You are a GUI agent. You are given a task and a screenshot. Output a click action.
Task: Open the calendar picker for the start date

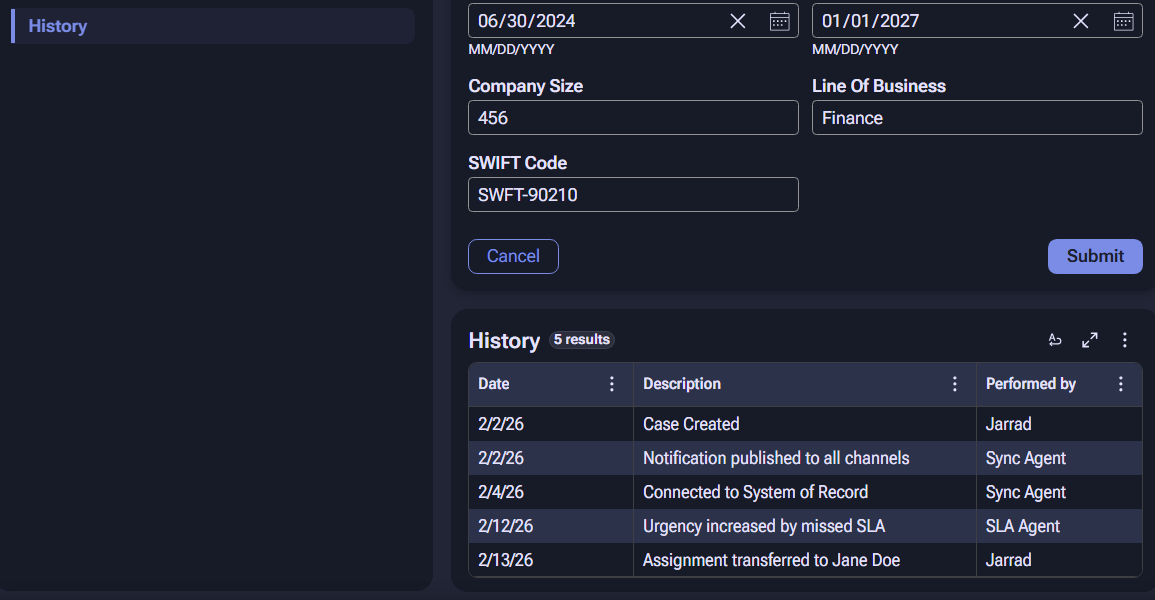point(780,20)
